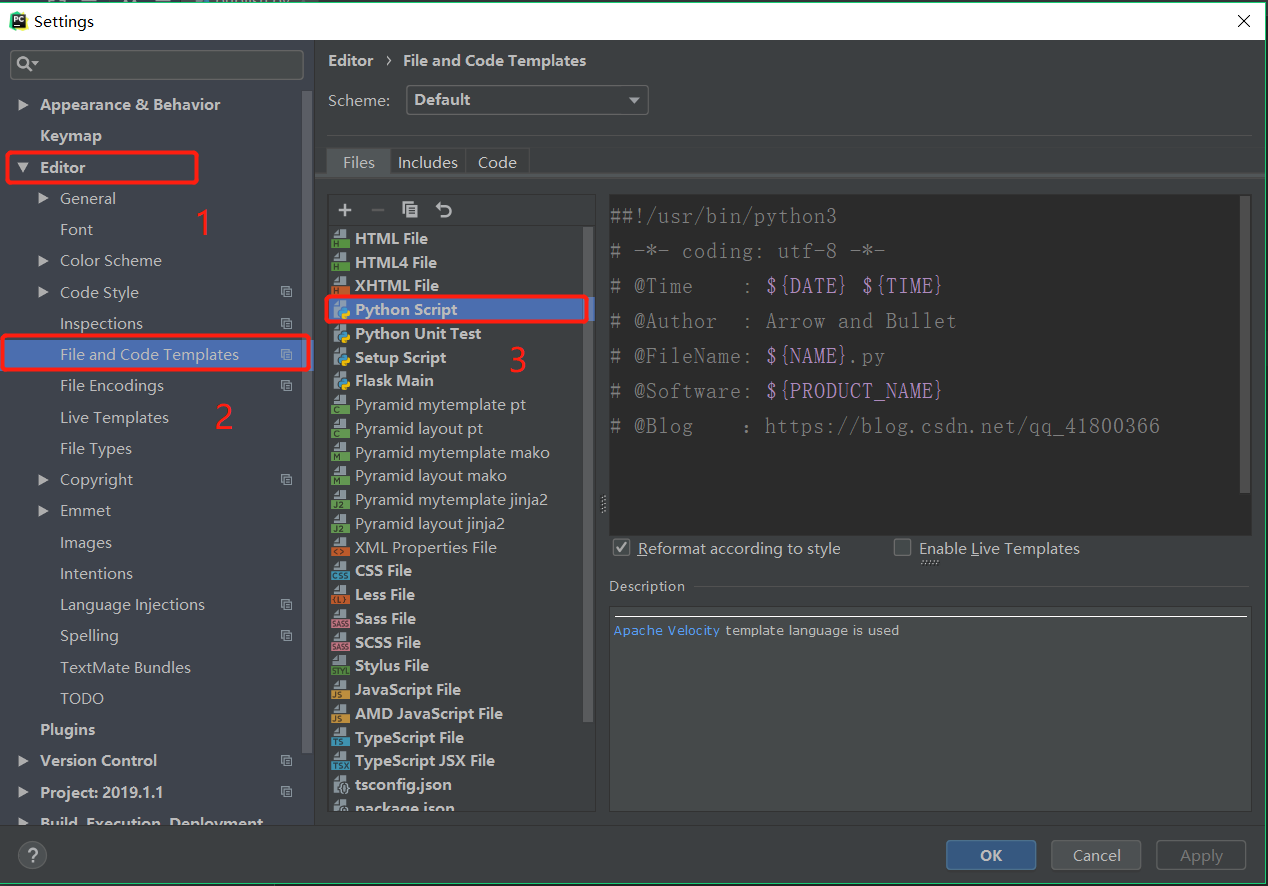
Task: Open Live Templates settings
Action: coord(114,418)
